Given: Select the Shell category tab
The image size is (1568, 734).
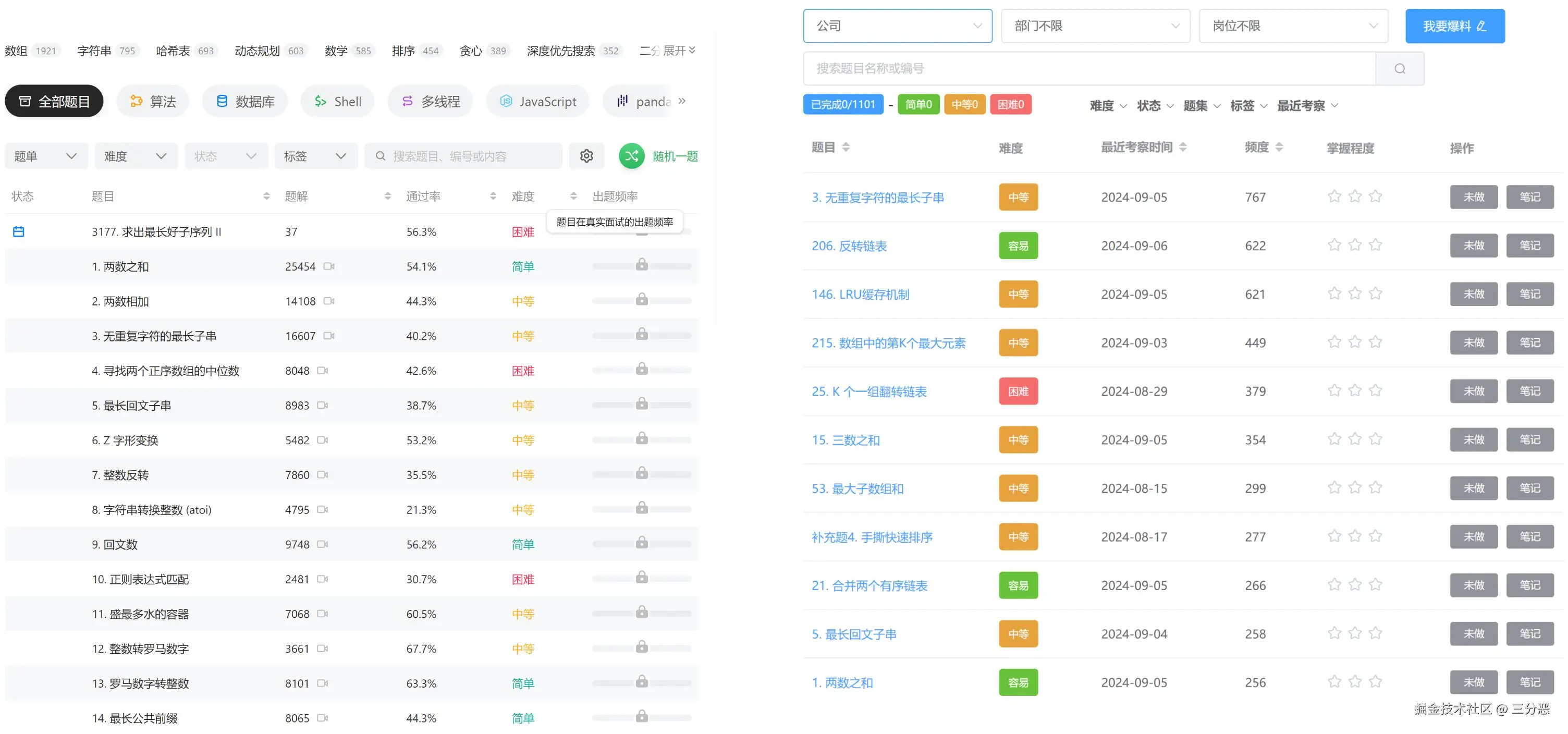Looking at the screenshot, I should point(337,102).
